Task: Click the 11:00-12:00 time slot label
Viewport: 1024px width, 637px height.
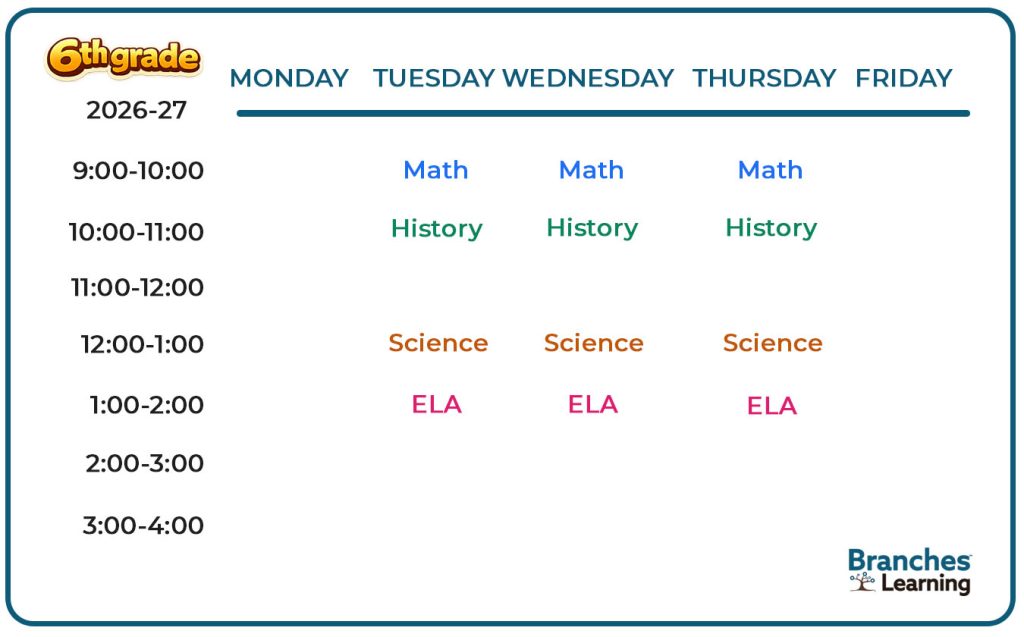Action: [x=137, y=288]
